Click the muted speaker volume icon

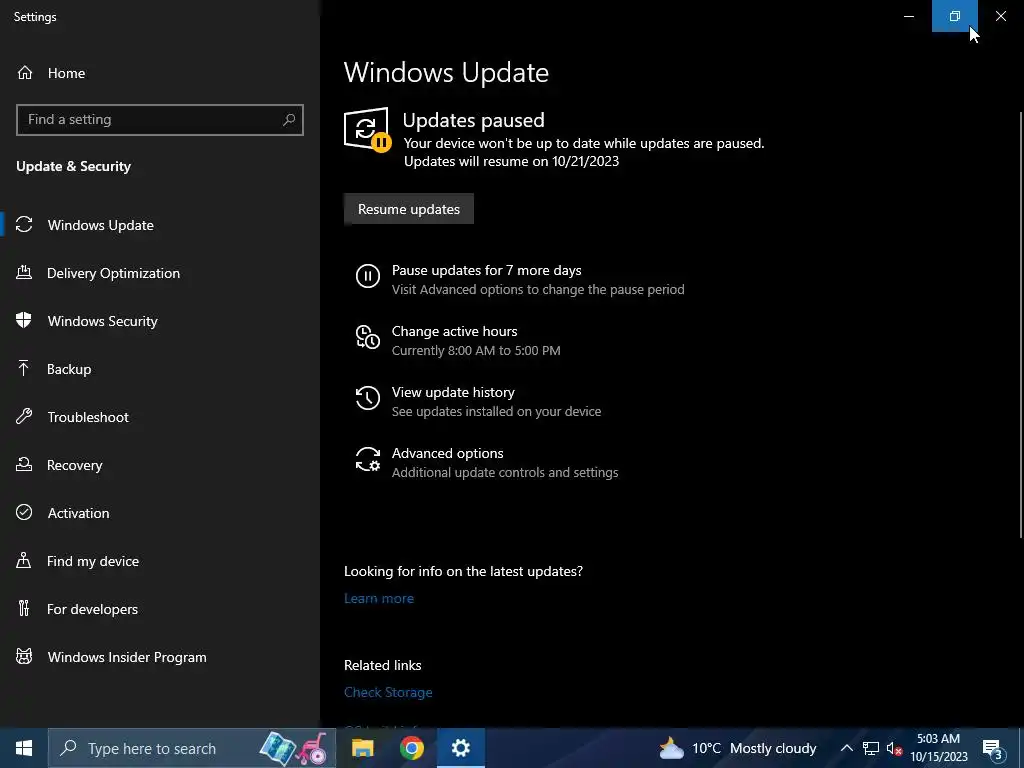(x=895, y=749)
